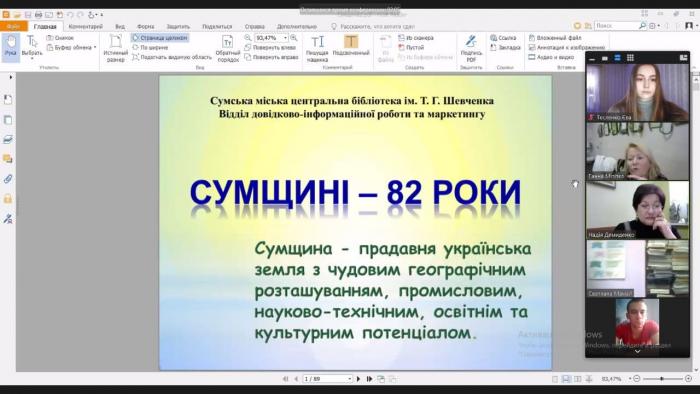
Task: Click Fit Visible area option
Action: 172,57
